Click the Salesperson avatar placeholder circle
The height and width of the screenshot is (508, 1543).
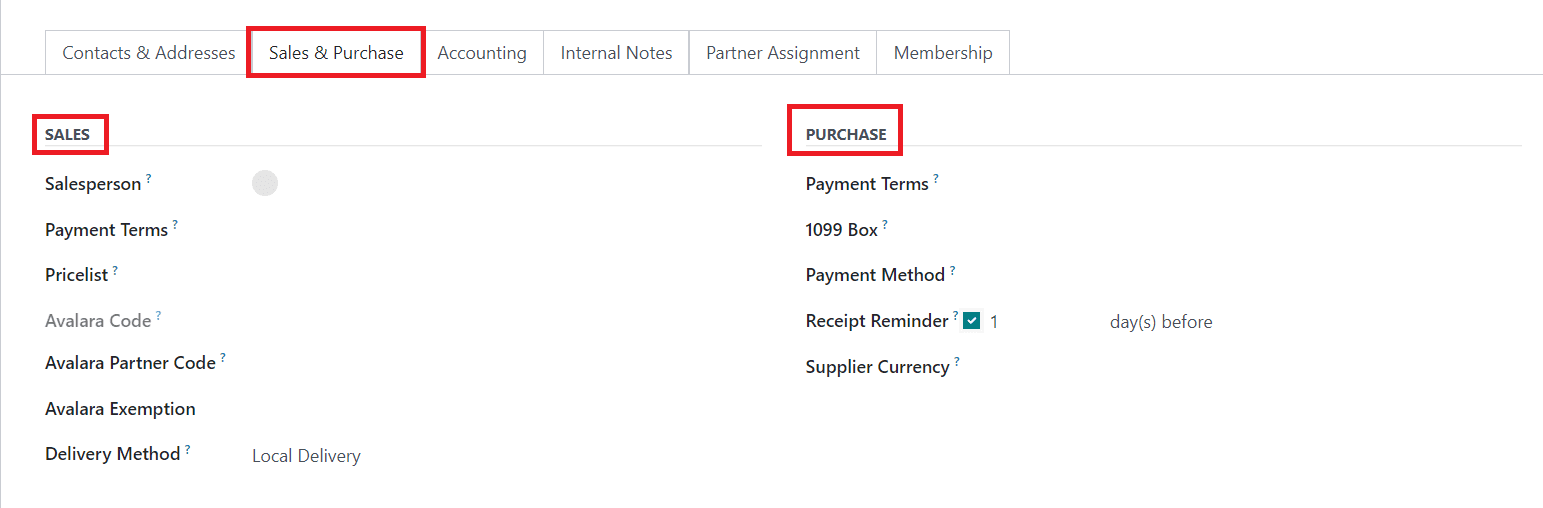265,183
